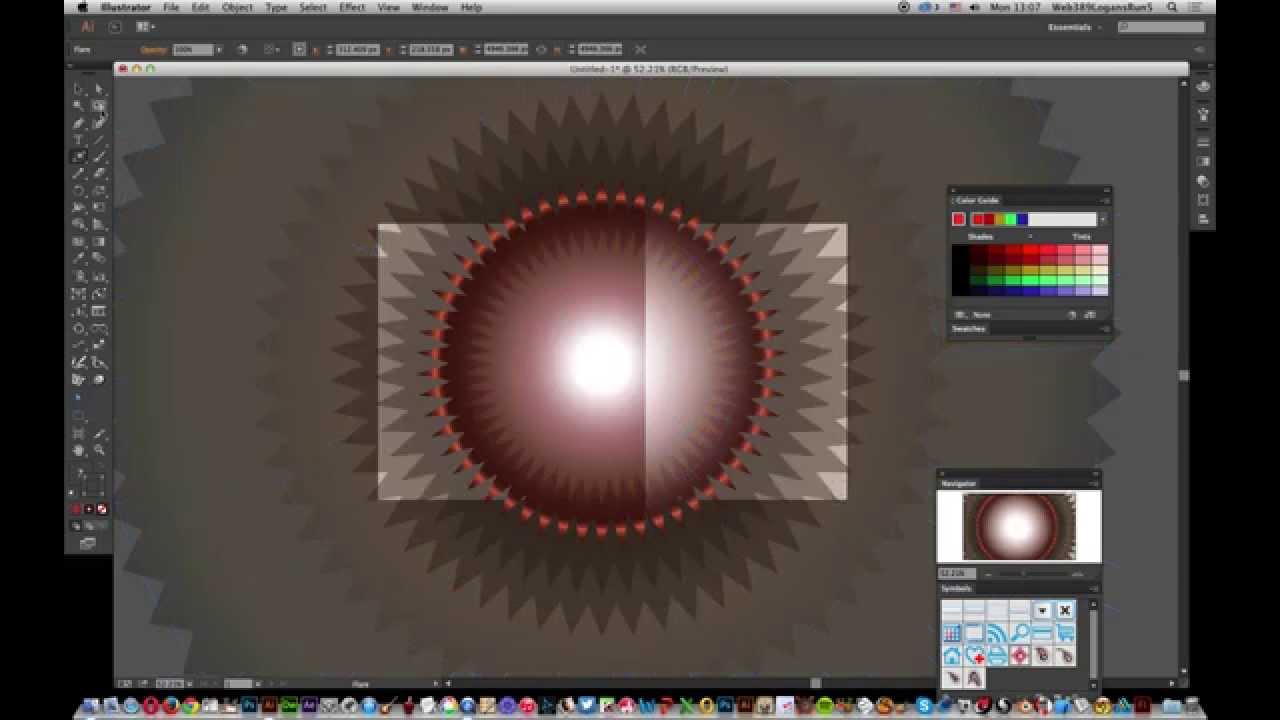Expand the collapsed Swatches panel
The height and width of the screenshot is (720, 1280).
point(968,328)
